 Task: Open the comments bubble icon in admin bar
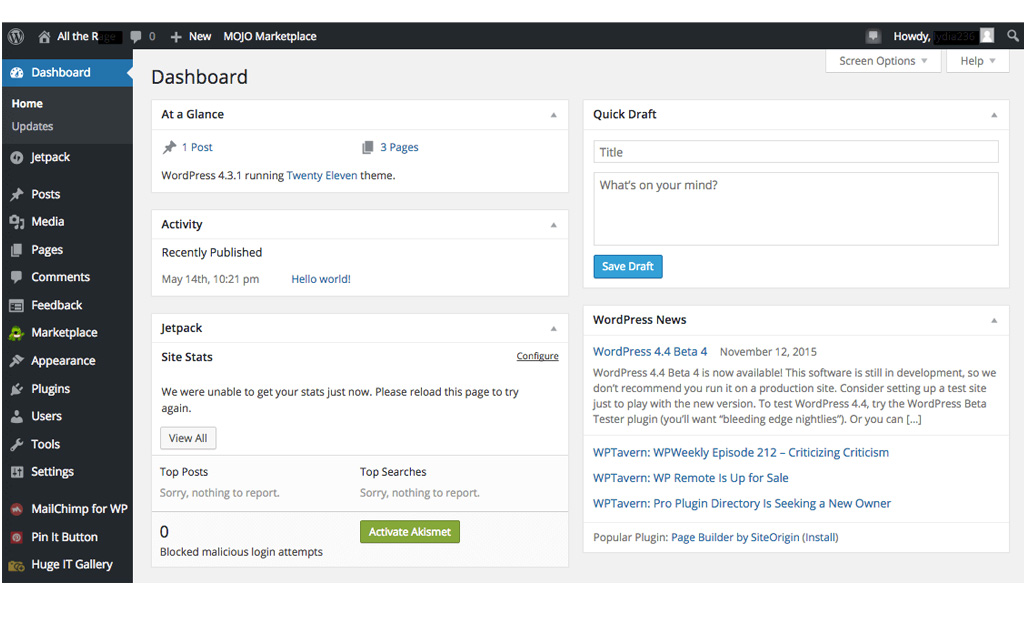tap(136, 36)
